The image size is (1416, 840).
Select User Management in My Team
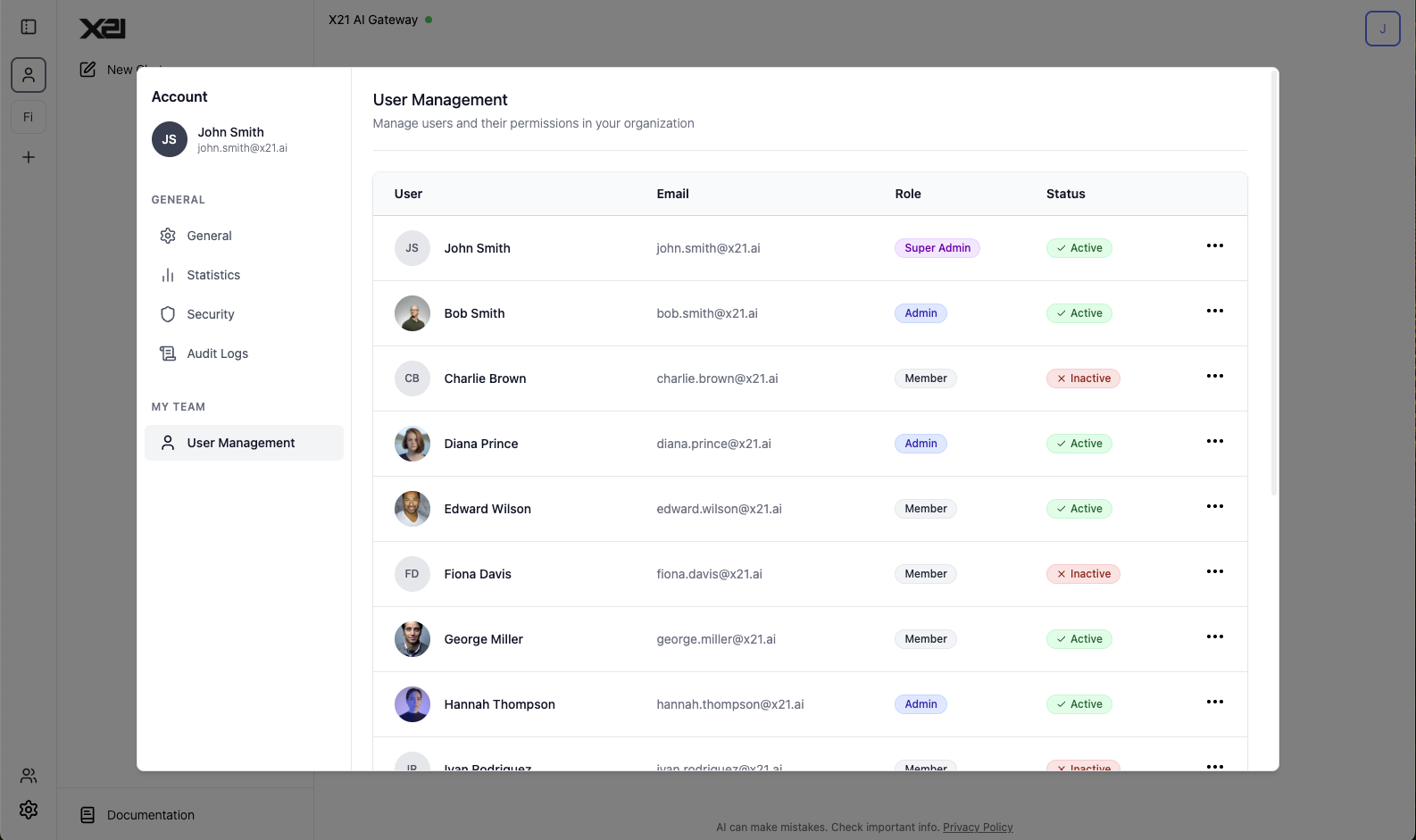[x=240, y=443]
